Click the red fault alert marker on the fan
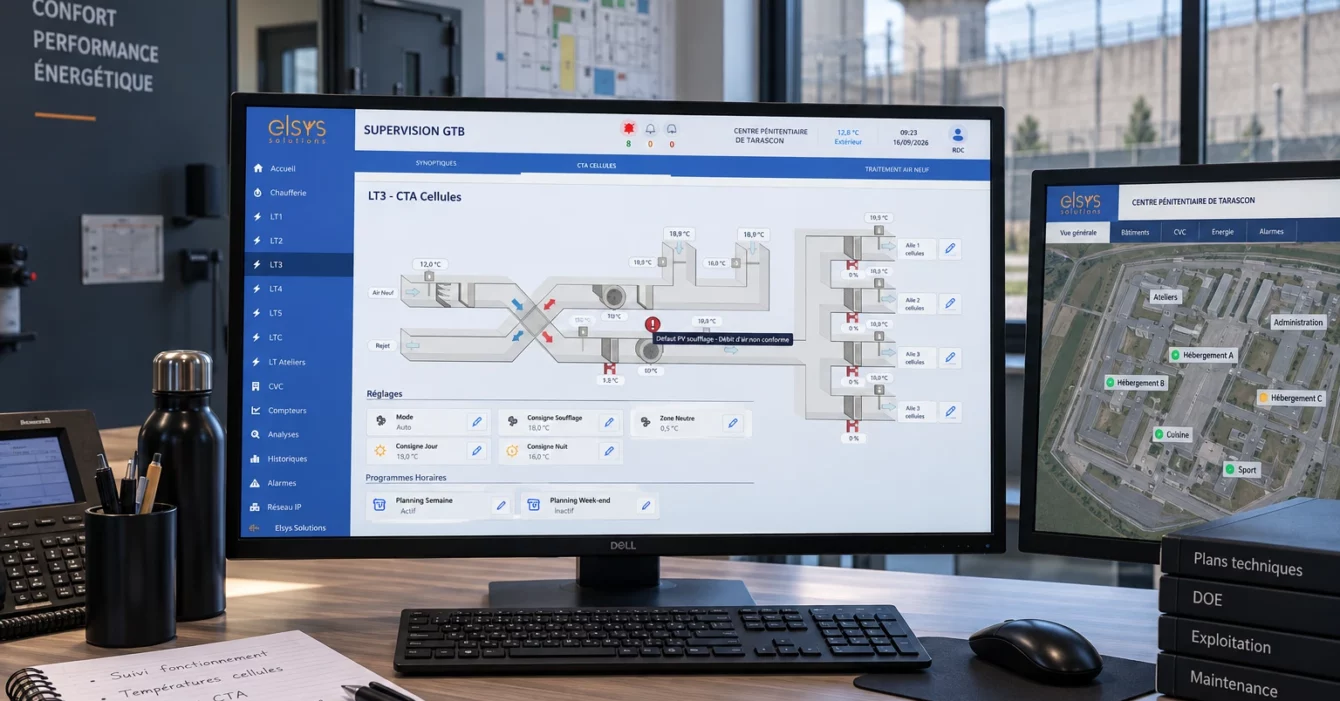 pyautogui.click(x=653, y=324)
